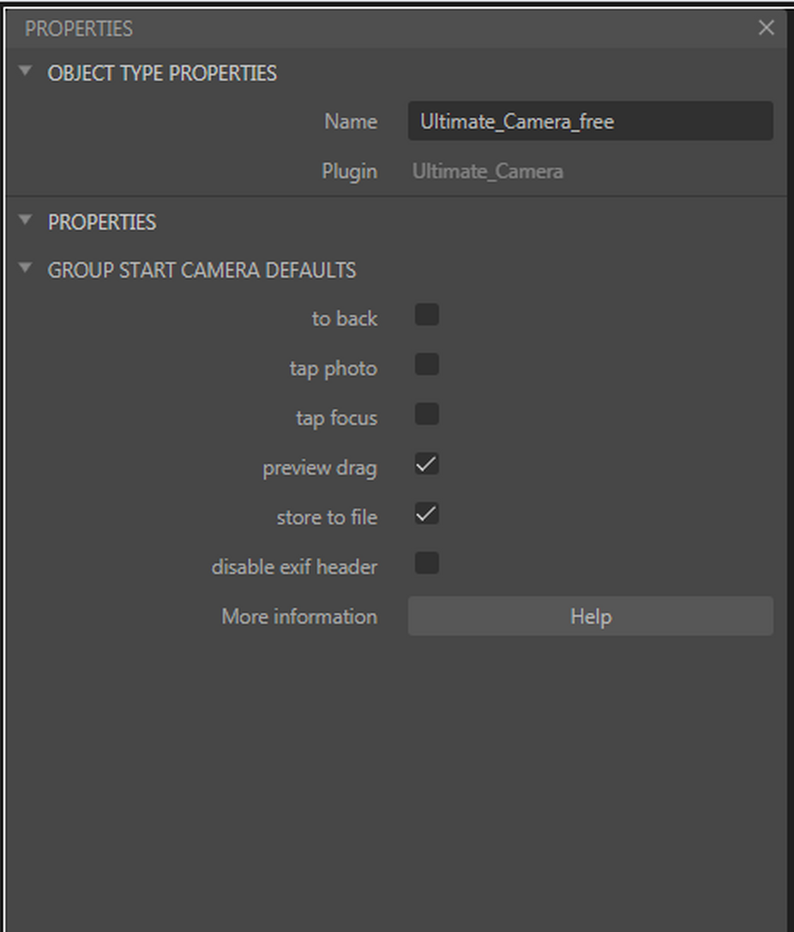Screen dimensions: 794x932
Task: Check the tap photo option
Action: pyautogui.click(x=426, y=364)
